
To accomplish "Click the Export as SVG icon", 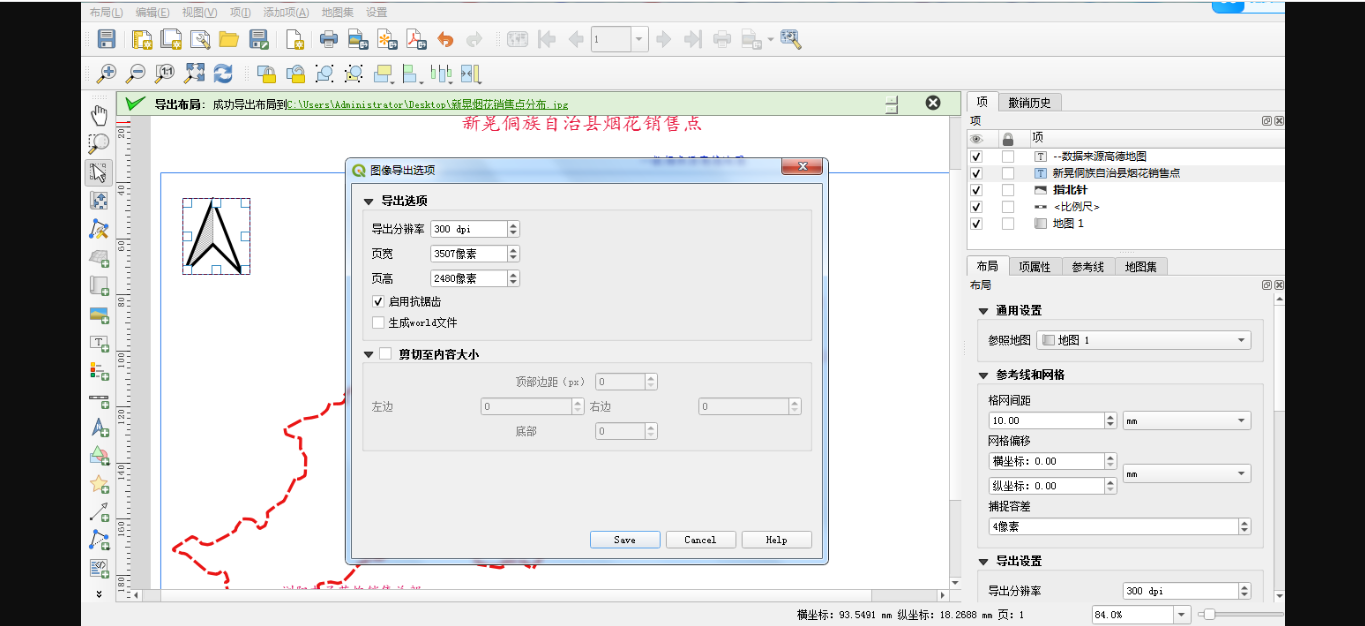I will pyautogui.click(x=387, y=40).
